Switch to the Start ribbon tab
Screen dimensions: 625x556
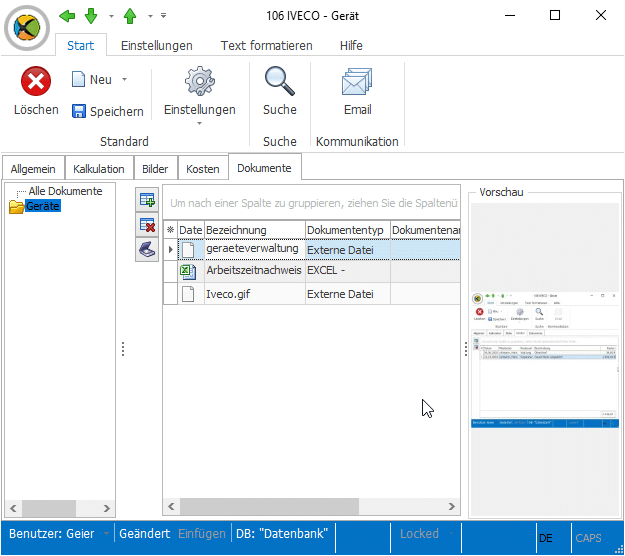click(81, 45)
